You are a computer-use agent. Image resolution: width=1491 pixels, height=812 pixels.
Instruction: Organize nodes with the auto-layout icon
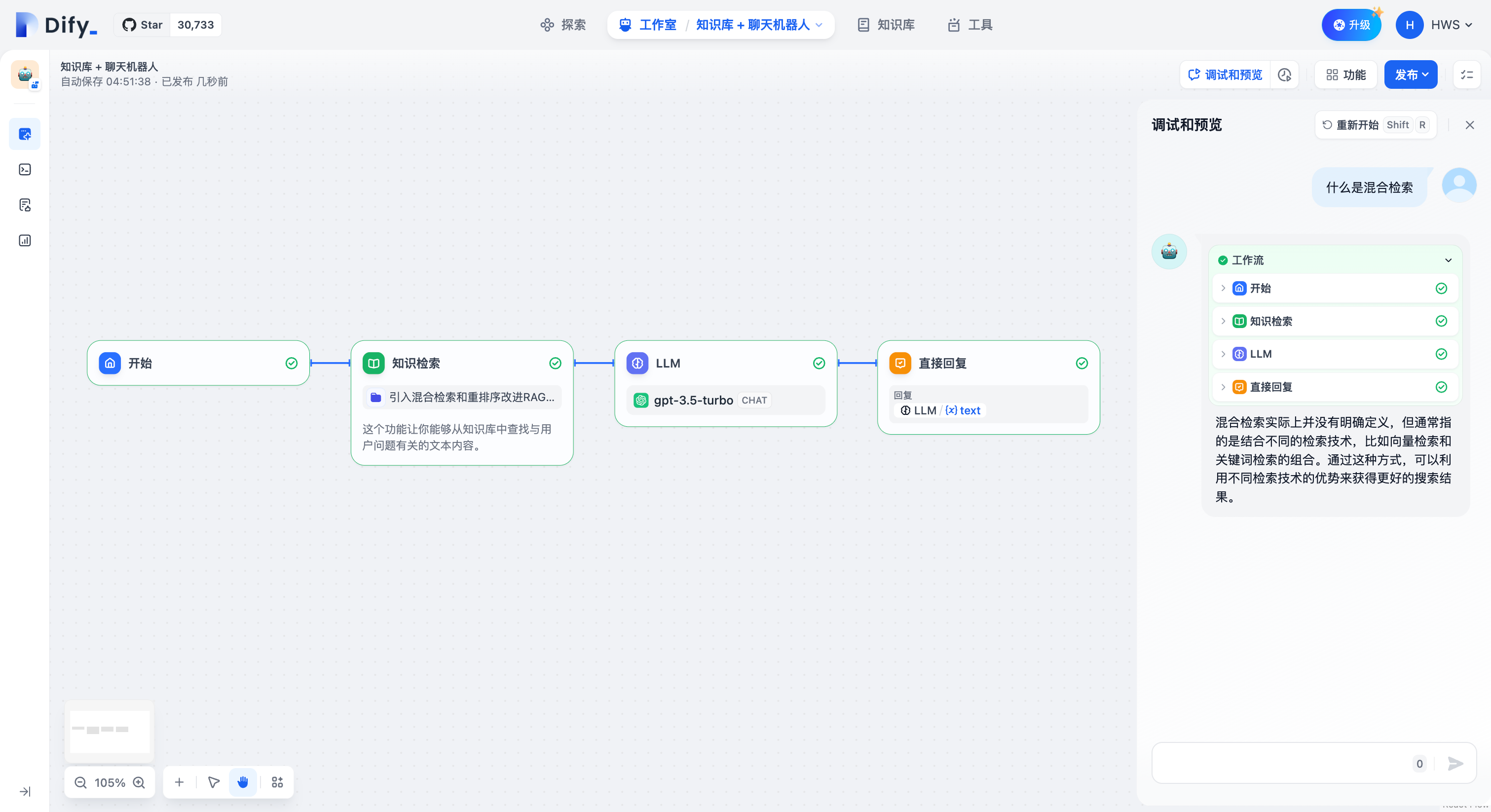[x=277, y=782]
